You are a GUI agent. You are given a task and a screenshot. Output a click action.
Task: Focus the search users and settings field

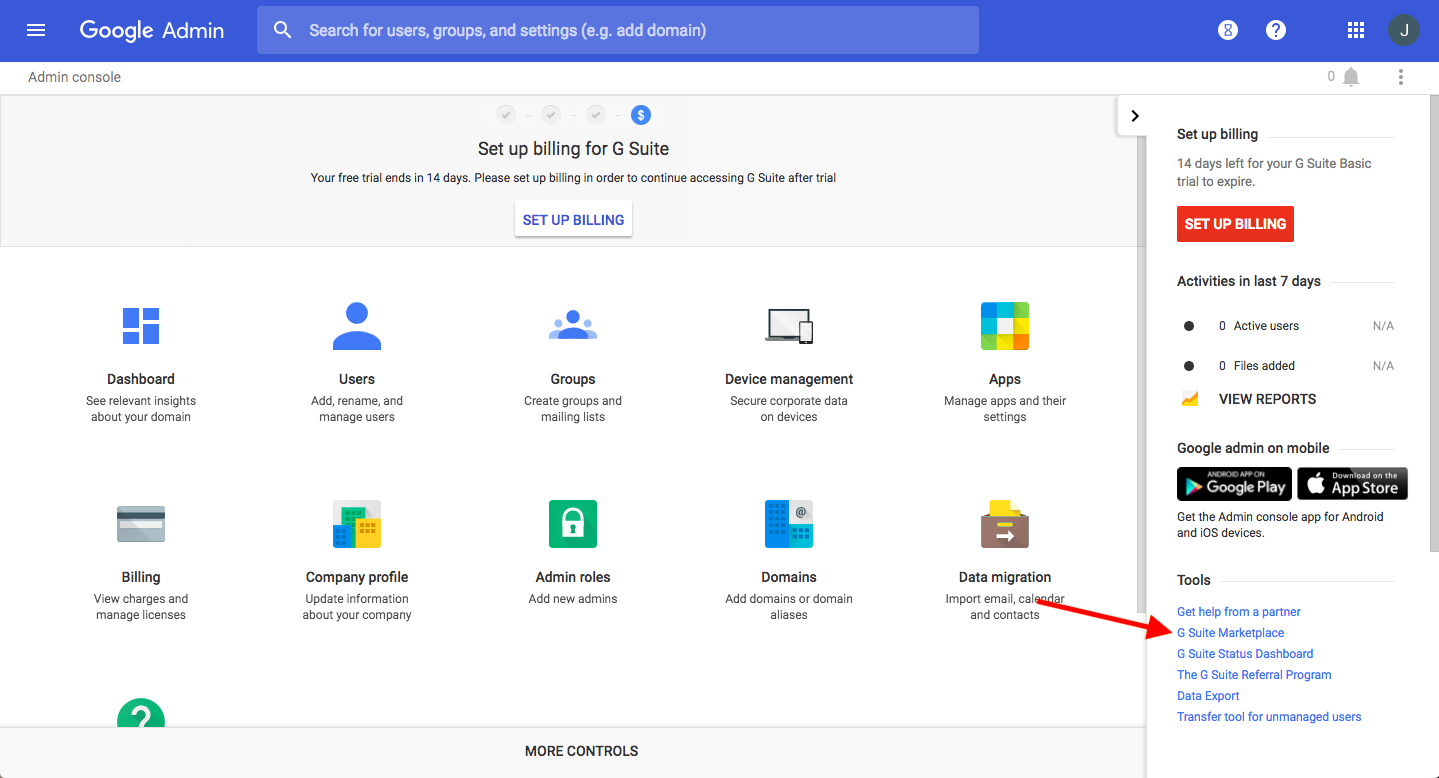(x=618, y=30)
